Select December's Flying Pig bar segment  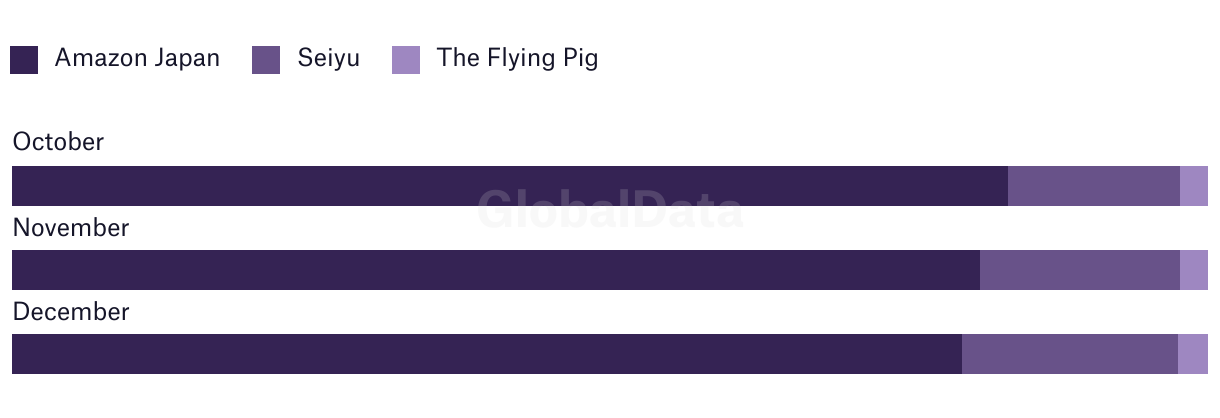click(1193, 354)
